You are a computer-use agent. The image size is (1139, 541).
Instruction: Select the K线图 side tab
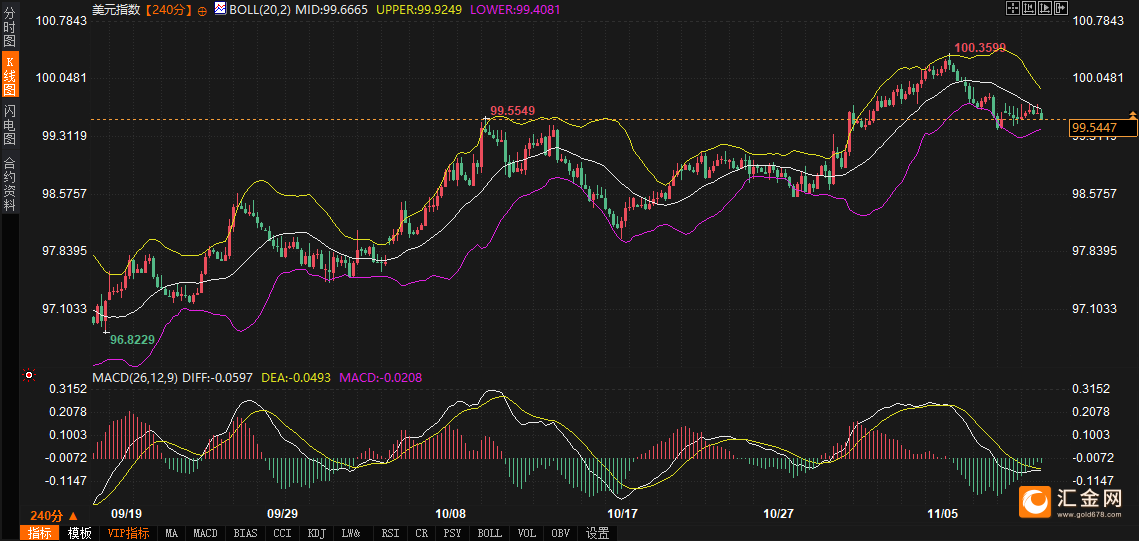tap(10, 76)
